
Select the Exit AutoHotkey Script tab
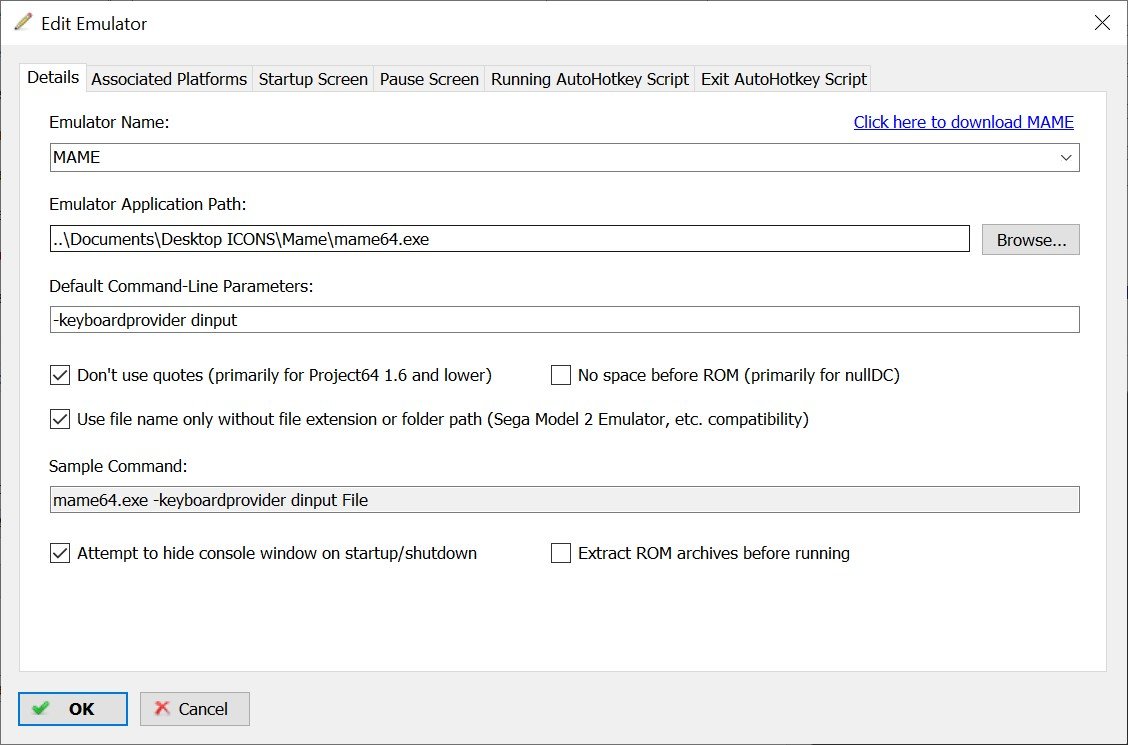[783, 79]
